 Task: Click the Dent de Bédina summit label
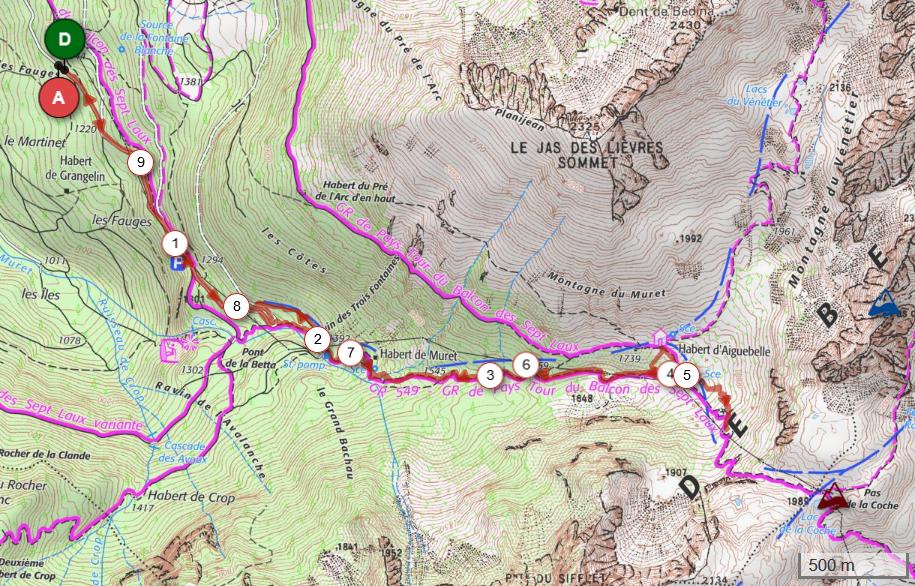point(666,11)
